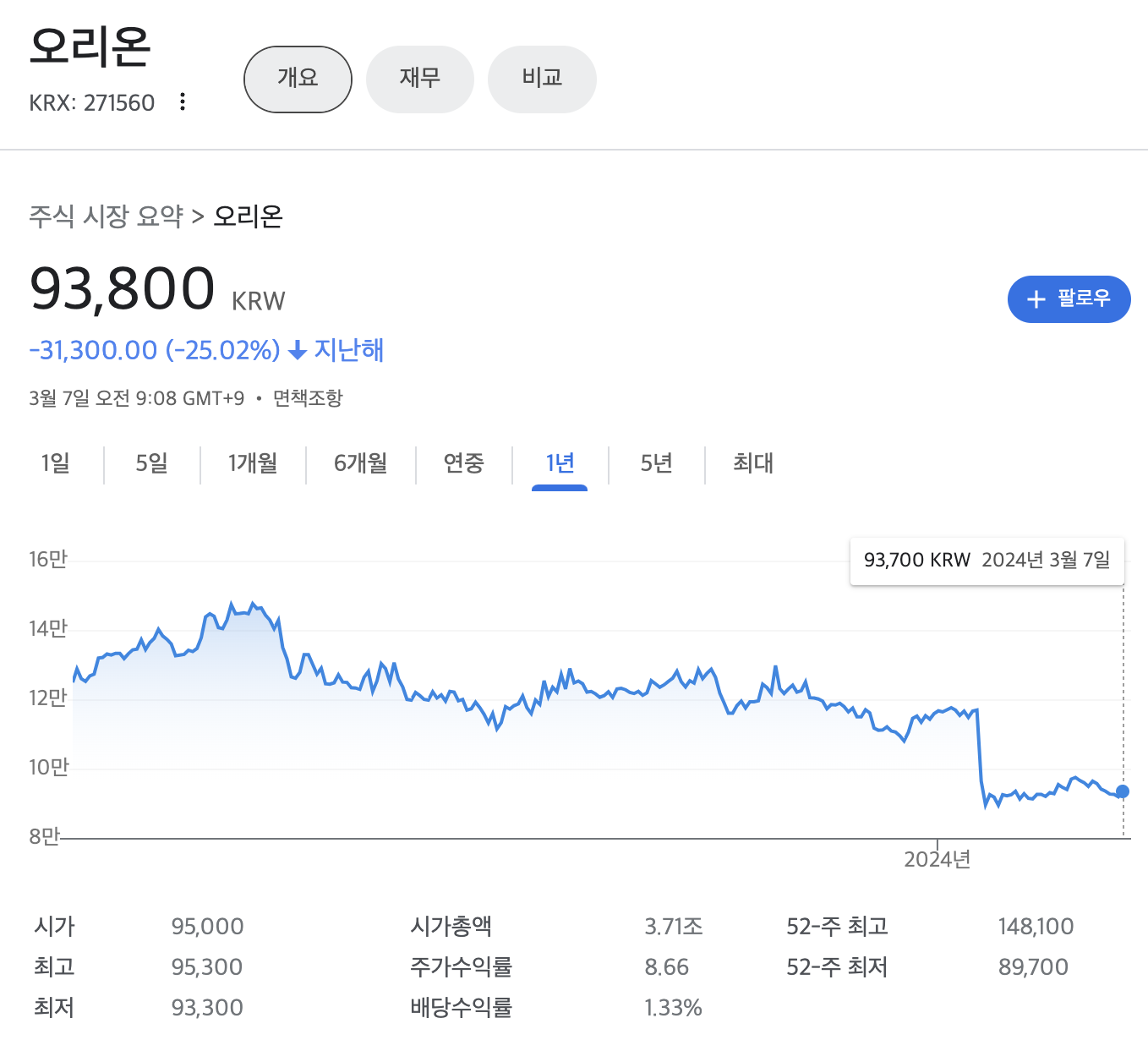Choose the 6개월 chart range
This screenshot has width=1148, height=1040.
[x=361, y=463]
